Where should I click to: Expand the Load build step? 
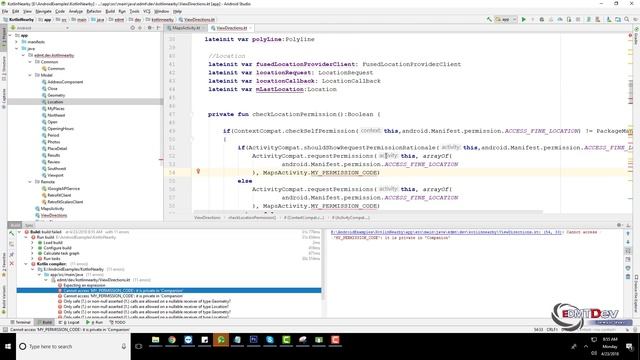click(x=33, y=242)
